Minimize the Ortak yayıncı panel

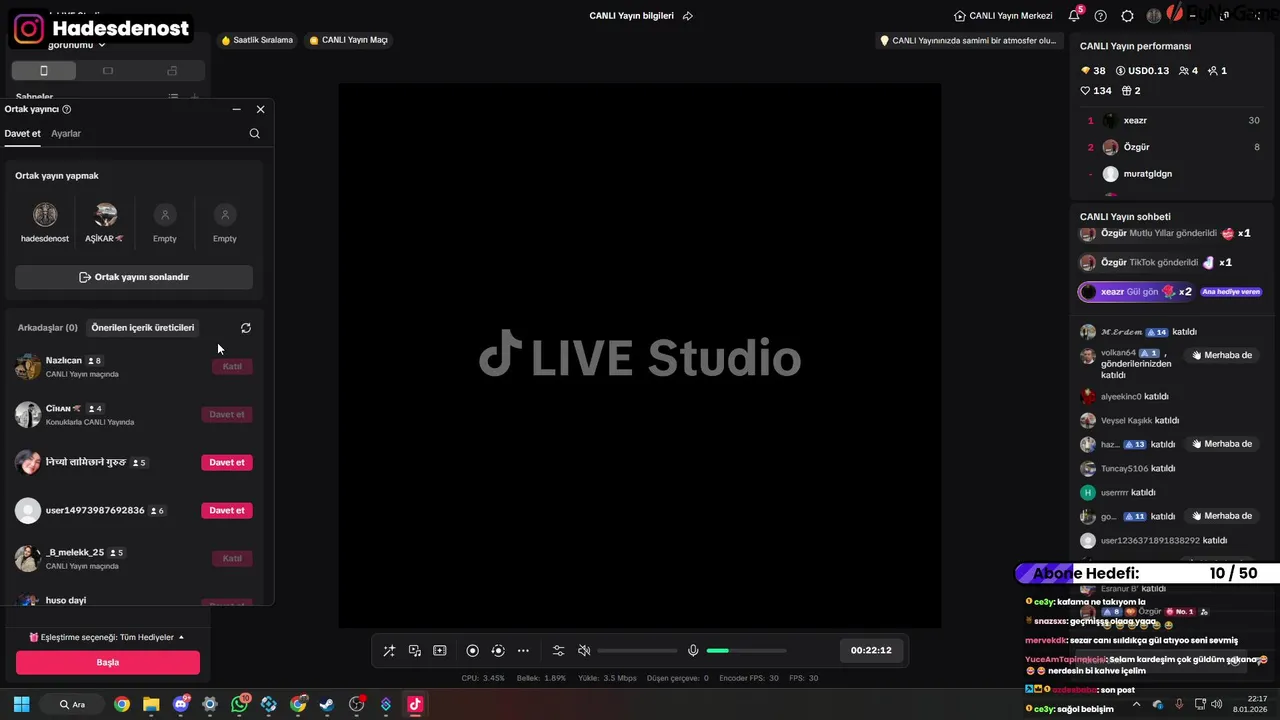click(236, 109)
